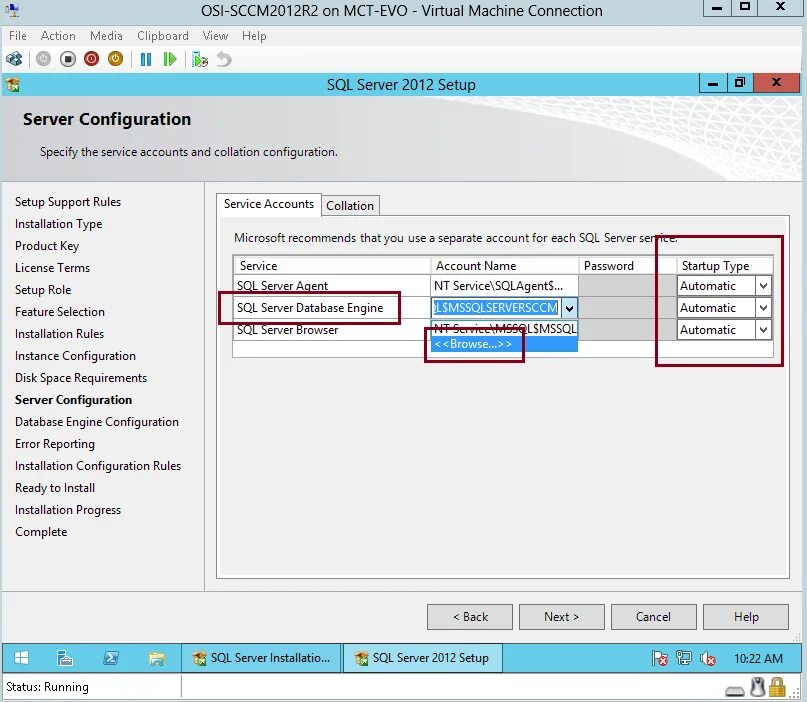Click Ready to Install step
The width and height of the screenshot is (807, 702).
[x=55, y=487]
